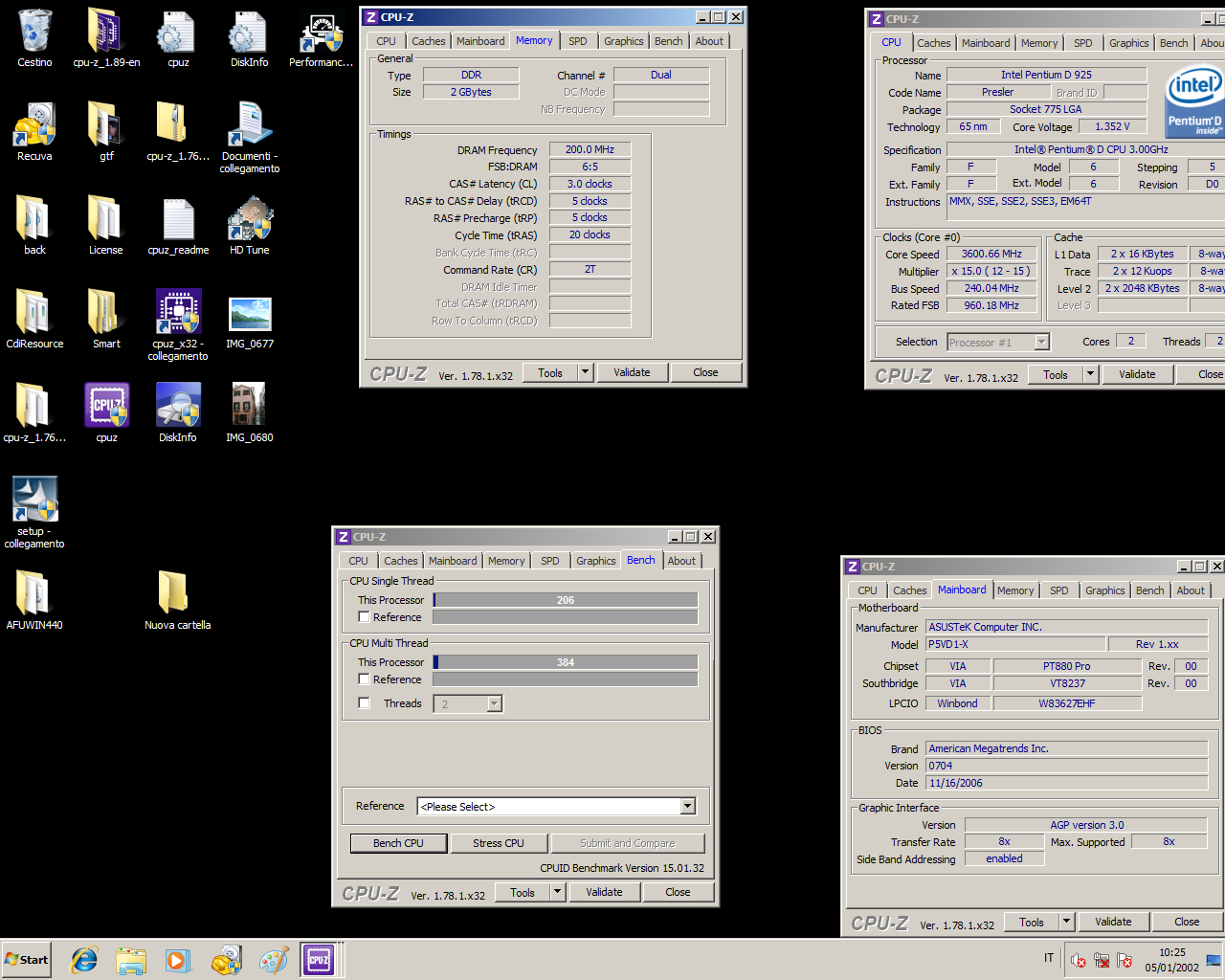Open Tools dropdown arrow in Mainboard window
The image size is (1225, 980).
click(x=1066, y=923)
